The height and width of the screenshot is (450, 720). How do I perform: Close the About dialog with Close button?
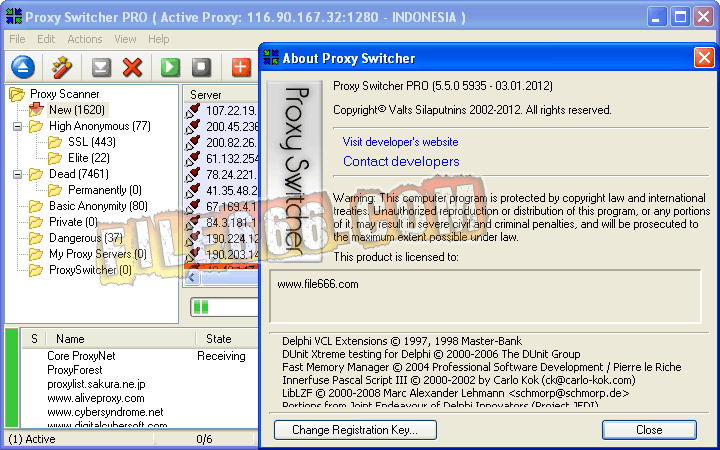pyautogui.click(x=649, y=430)
